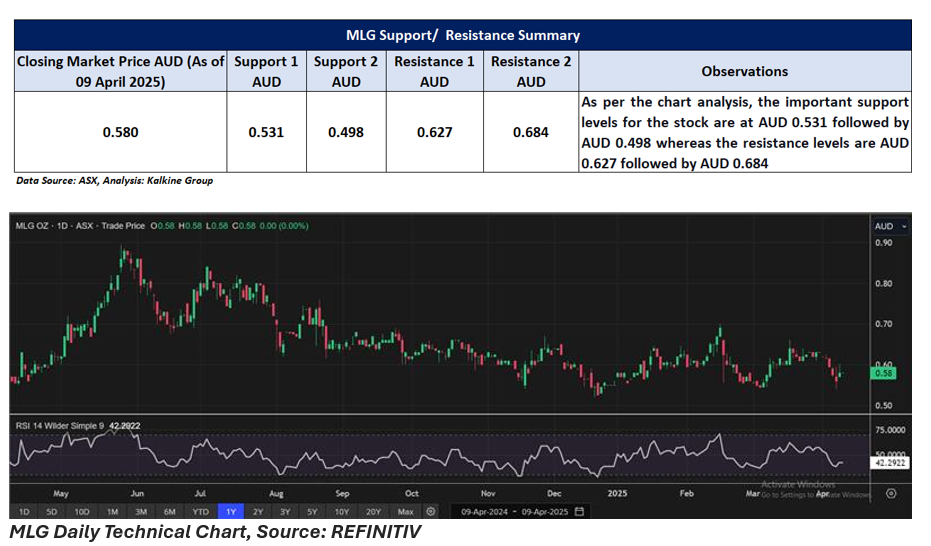Viewport: 931px width, 546px height.
Task: Show the Max time range
Action: pos(405,511)
